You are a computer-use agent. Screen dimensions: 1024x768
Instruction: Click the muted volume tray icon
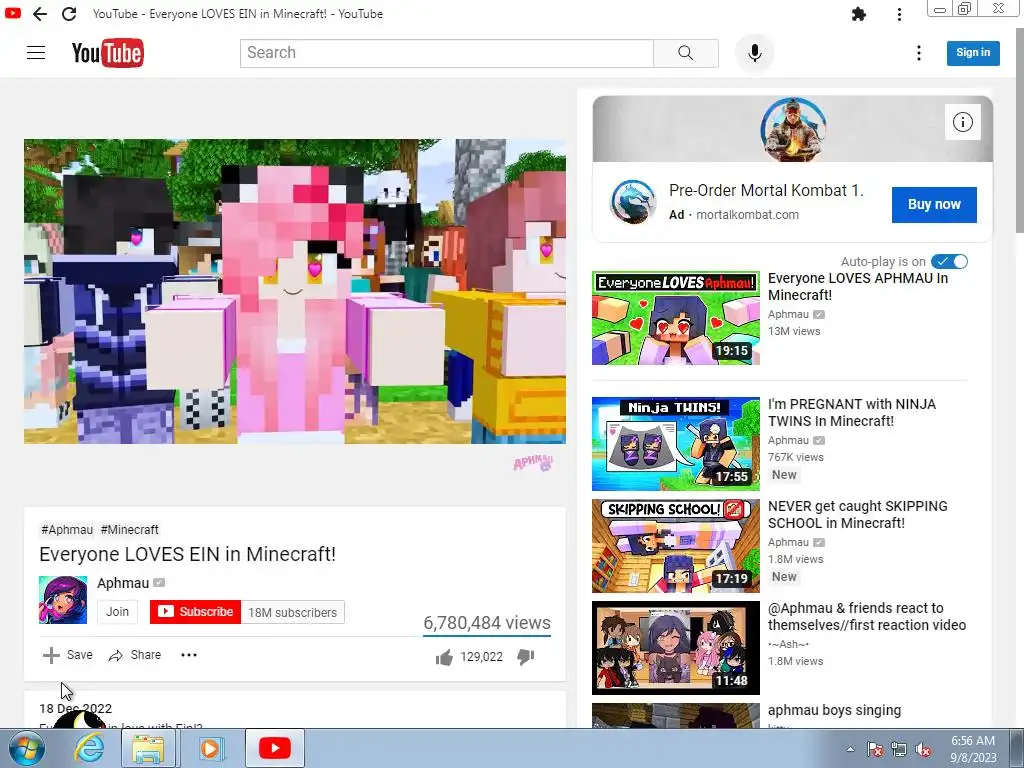923,750
